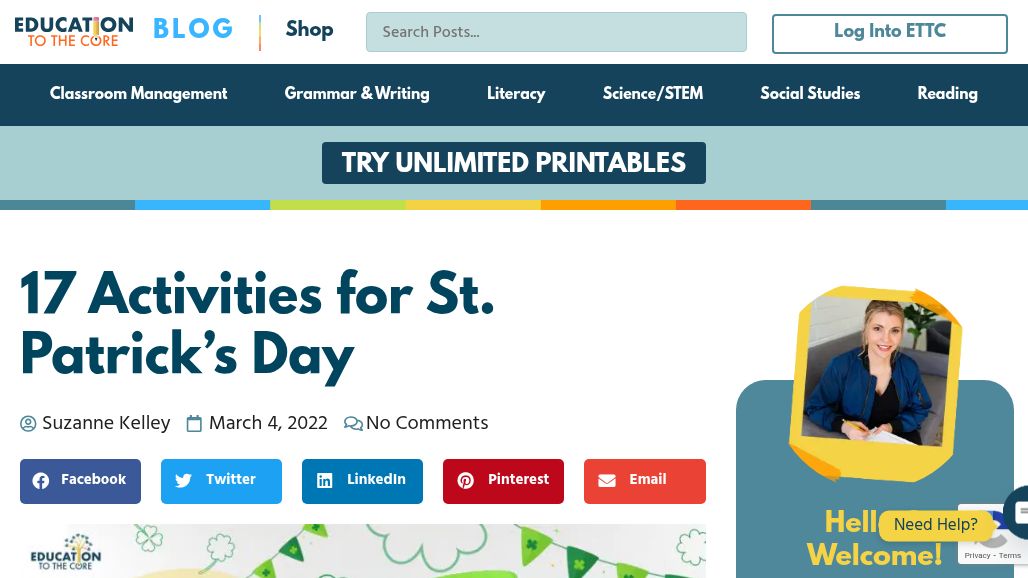Click the Facebook icon in share button
1028x578 pixels.
(41, 481)
